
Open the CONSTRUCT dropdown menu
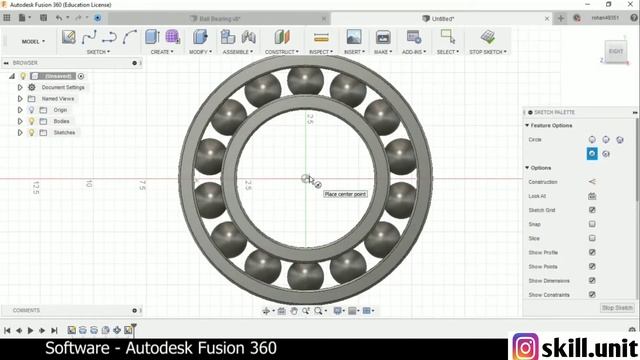[x=282, y=52]
